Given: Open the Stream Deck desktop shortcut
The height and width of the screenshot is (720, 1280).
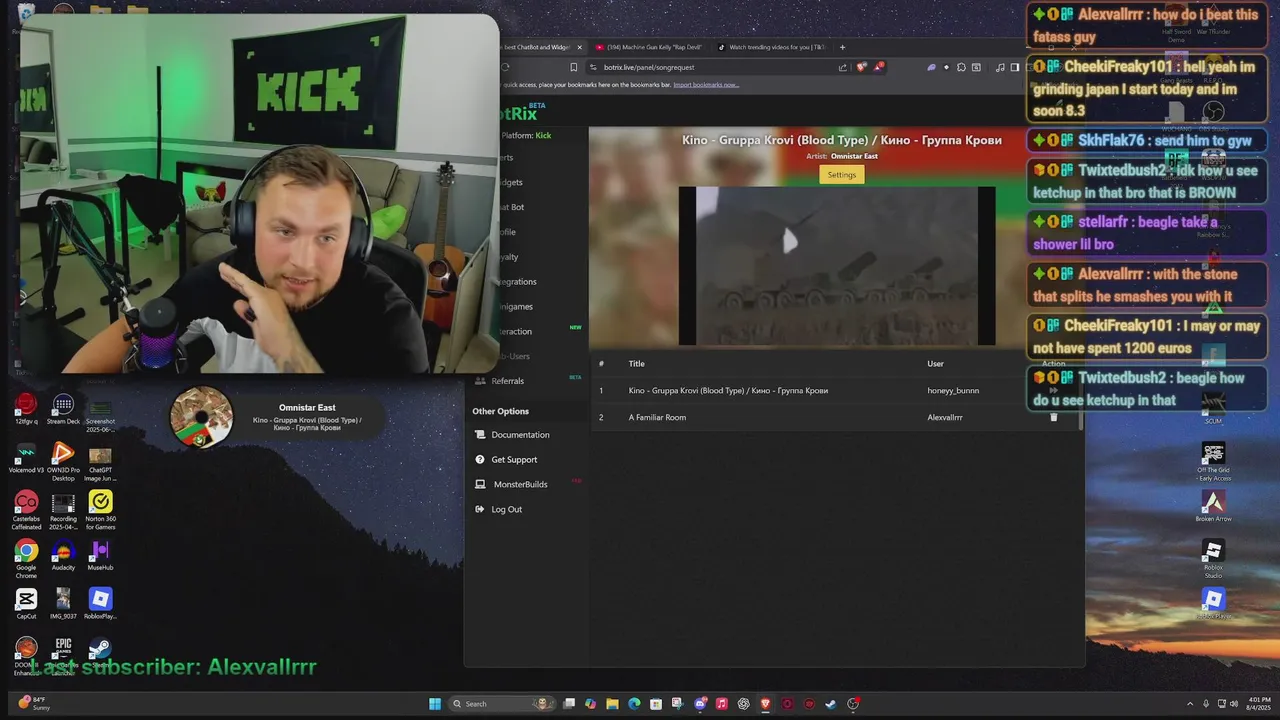Looking at the screenshot, I should point(63,409).
